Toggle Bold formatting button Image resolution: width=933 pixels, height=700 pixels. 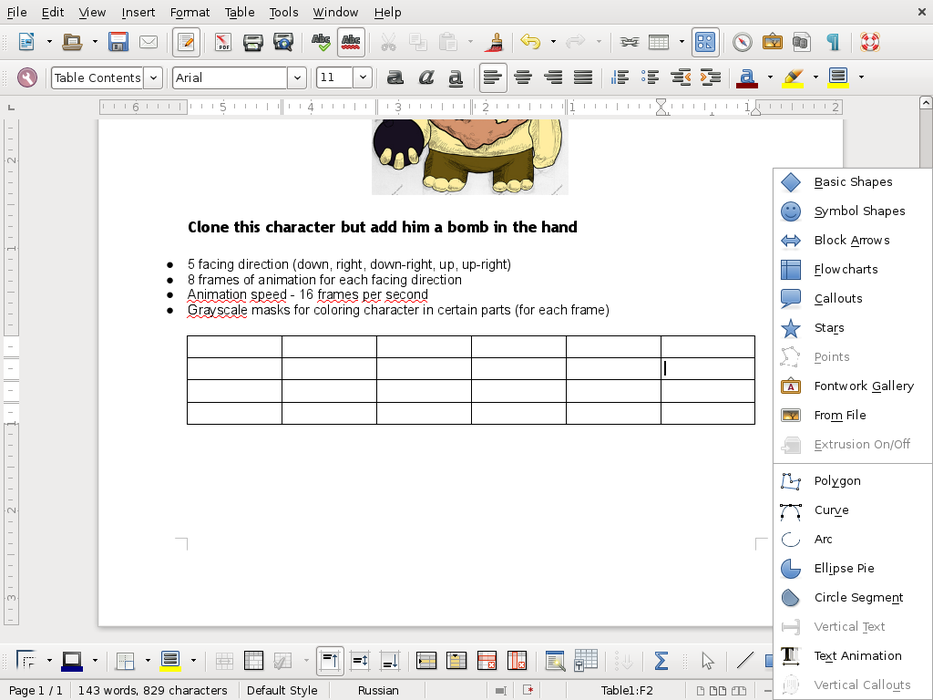[396, 77]
